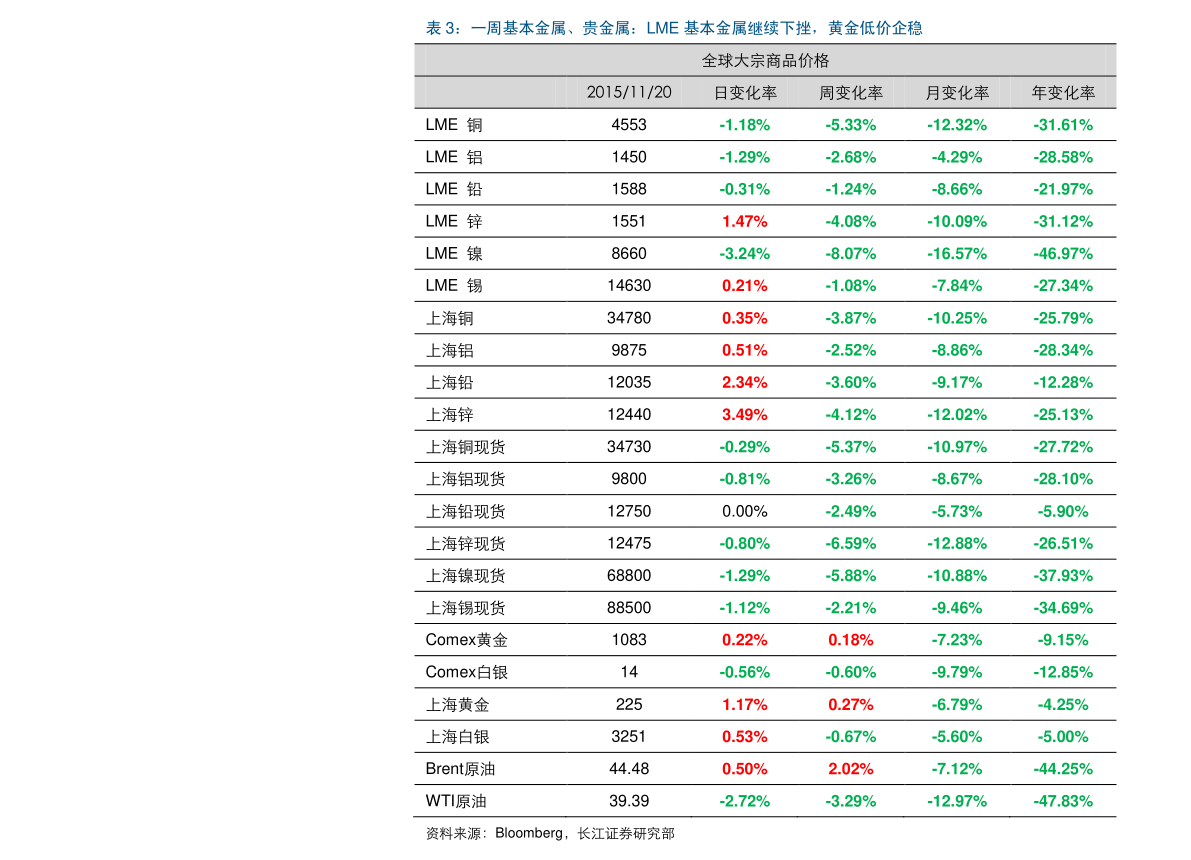Click Comex白银 weekly change -0.60%
The width and height of the screenshot is (1191, 860).
click(851, 672)
